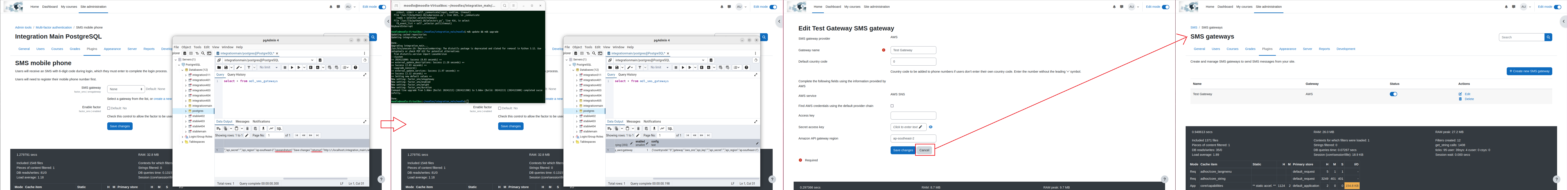Click save file icon, pgAdmin over Integration Main page

click(x=226, y=68)
